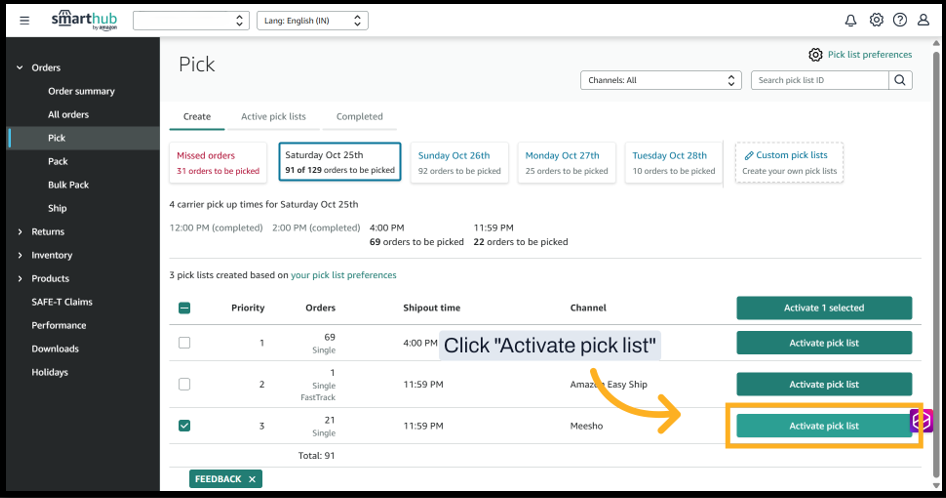Click the search magnifier for pick list ID
This screenshot has width=946, height=498.
(x=900, y=80)
